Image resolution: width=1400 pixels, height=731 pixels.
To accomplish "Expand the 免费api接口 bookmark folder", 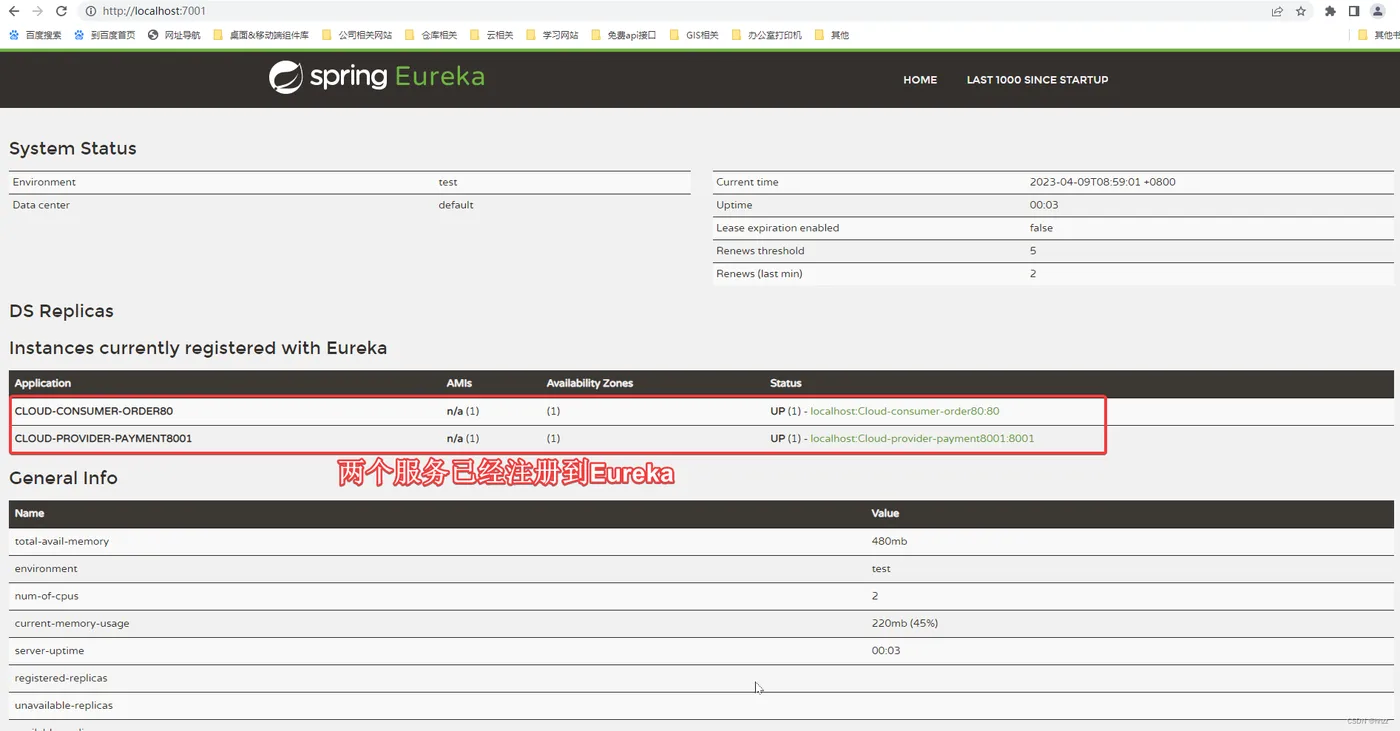I will 624,35.
